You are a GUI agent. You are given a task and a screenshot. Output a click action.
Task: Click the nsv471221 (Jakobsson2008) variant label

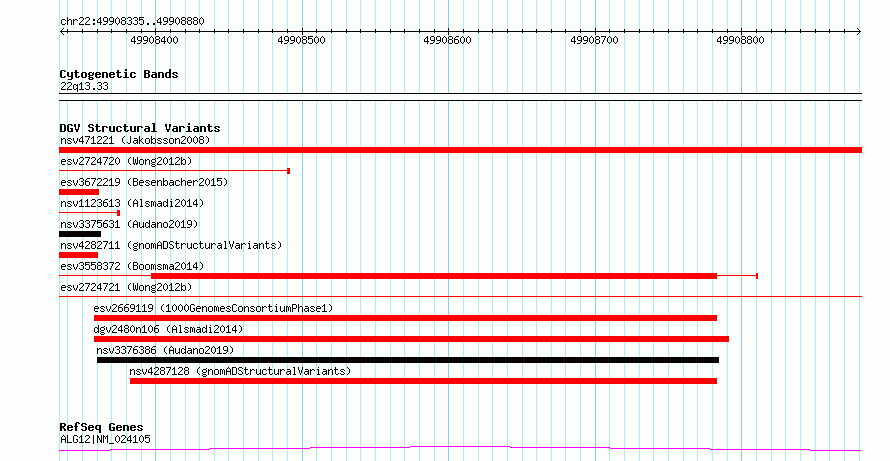tap(135, 140)
